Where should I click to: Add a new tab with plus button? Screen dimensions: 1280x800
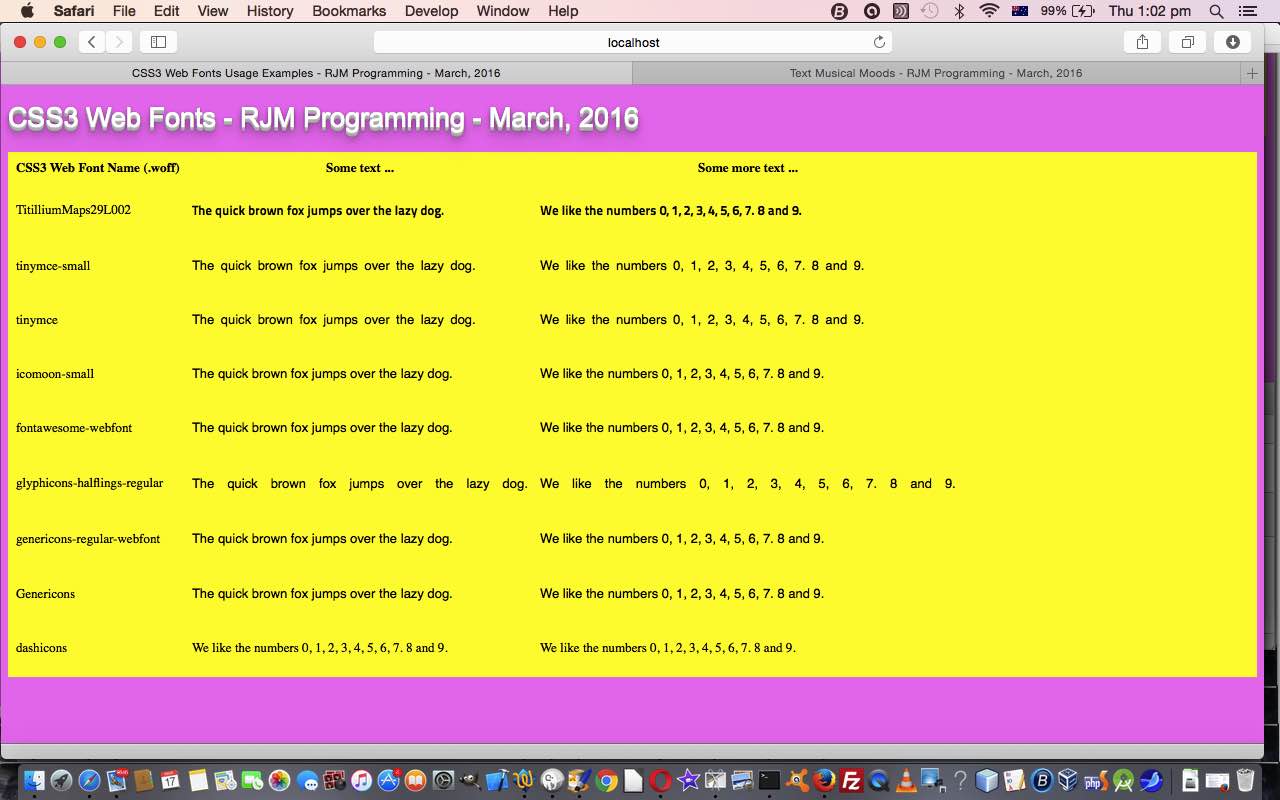click(x=1251, y=73)
